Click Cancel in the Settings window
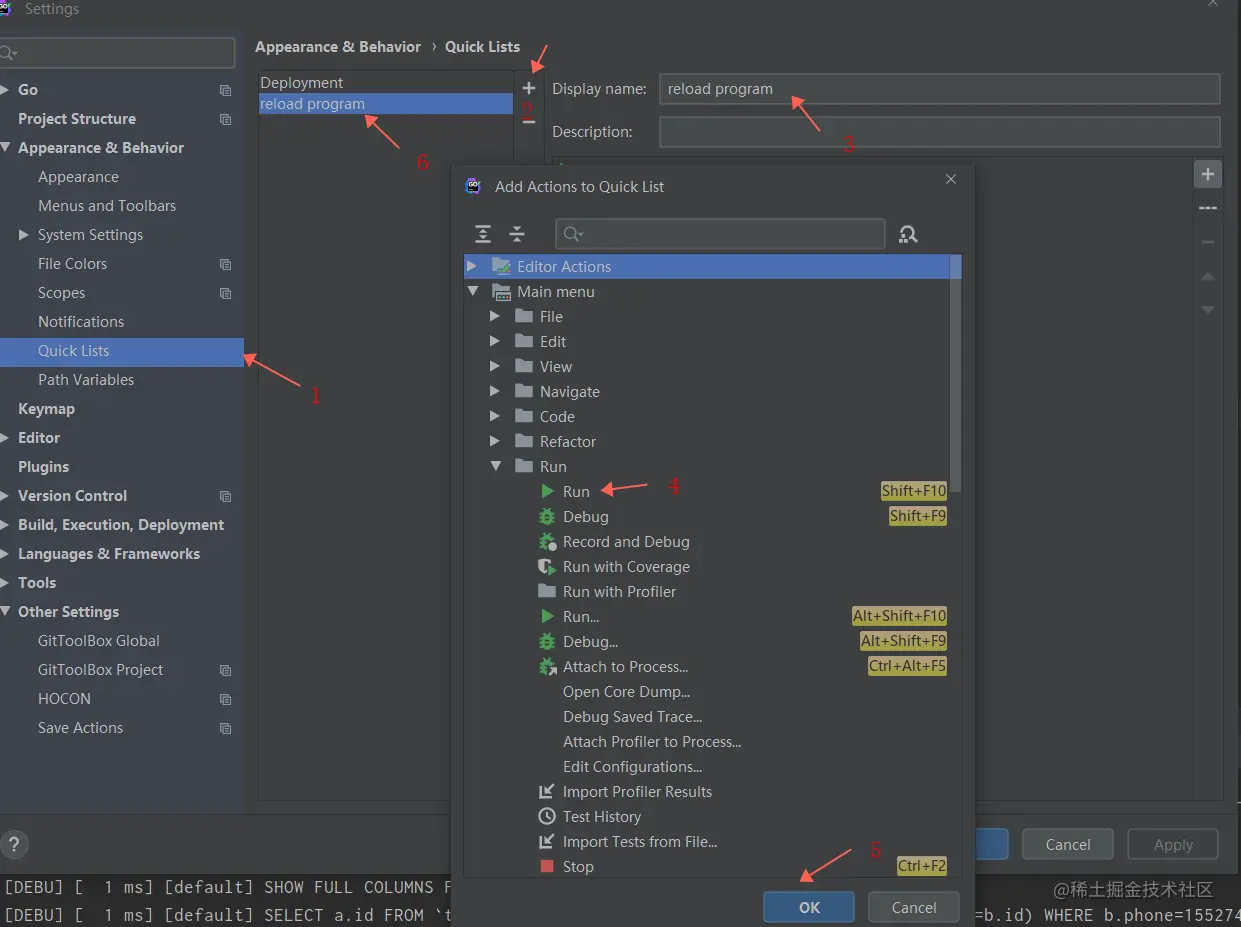 point(1068,845)
